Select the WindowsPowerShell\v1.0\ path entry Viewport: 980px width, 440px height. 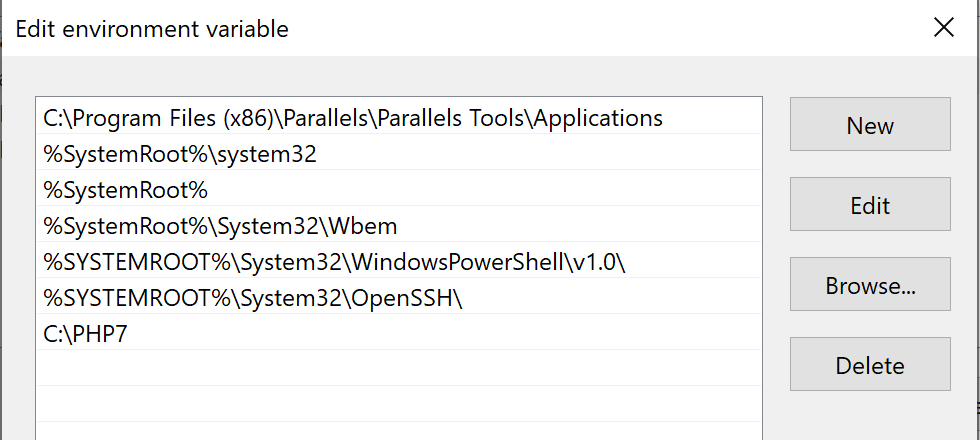pos(340,262)
